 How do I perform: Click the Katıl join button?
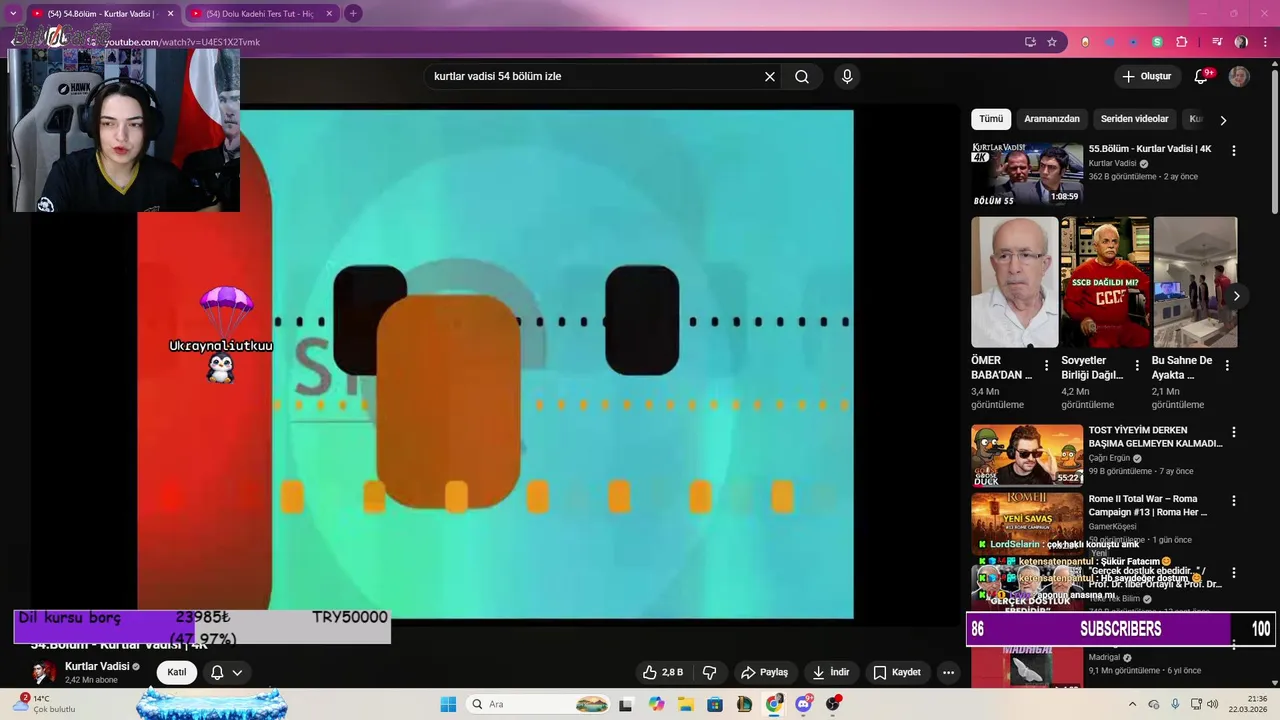click(177, 672)
